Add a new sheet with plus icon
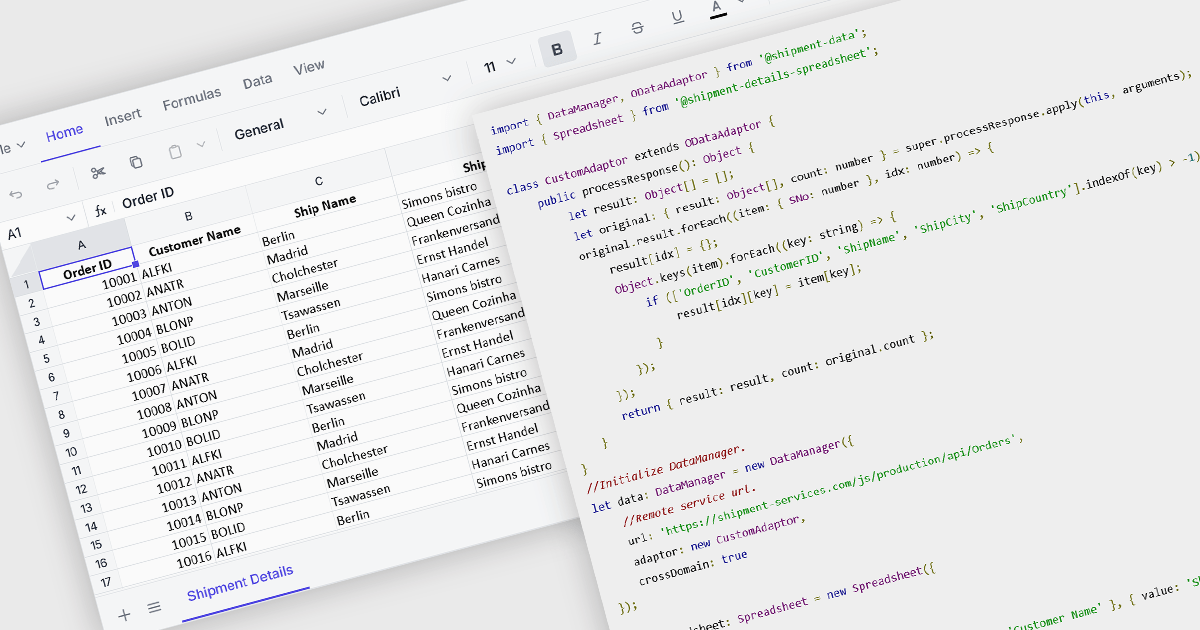The image size is (1200, 630). [x=124, y=615]
